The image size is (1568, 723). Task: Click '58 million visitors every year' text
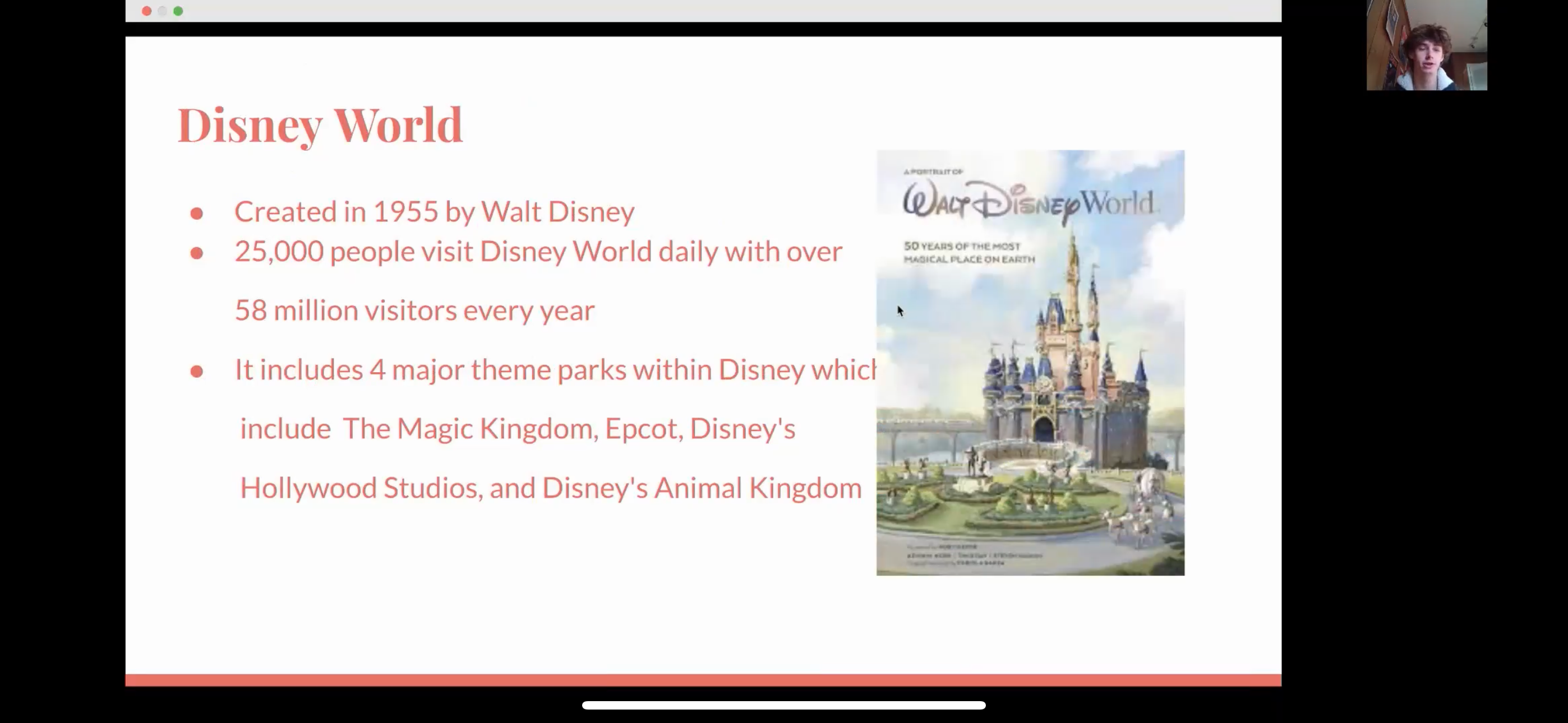pyautogui.click(x=414, y=310)
